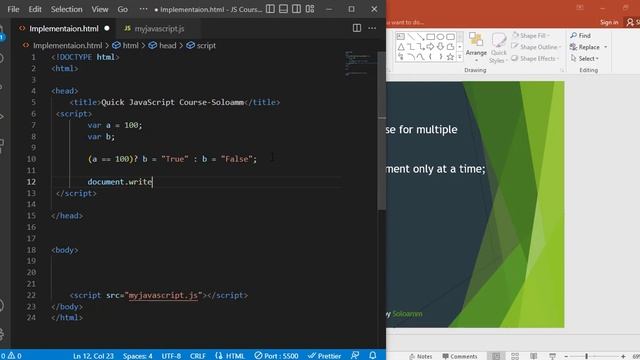
Task: Toggle the bottom panel layout icon
Action: coord(283,9)
